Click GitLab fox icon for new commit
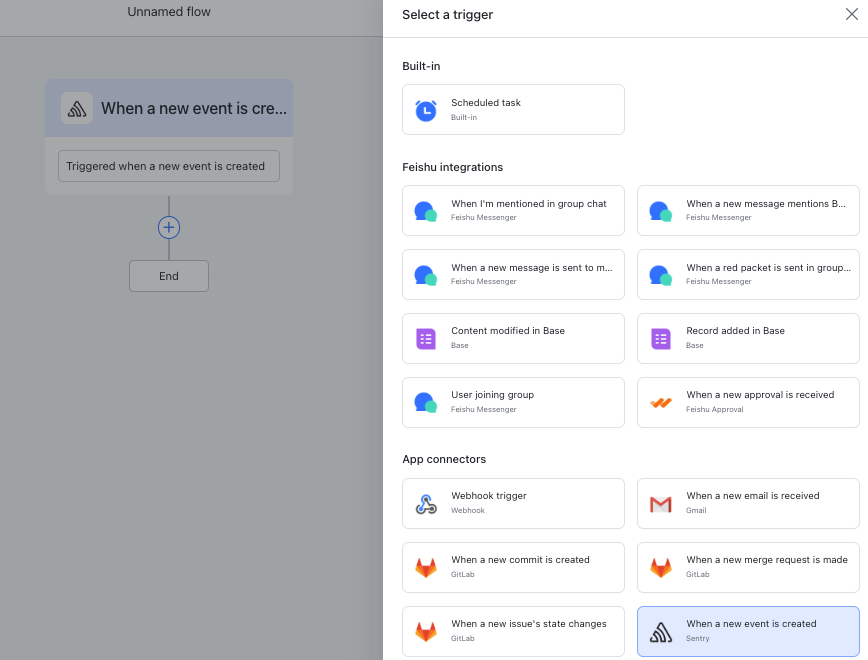This screenshot has height=660, width=868. (426, 568)
